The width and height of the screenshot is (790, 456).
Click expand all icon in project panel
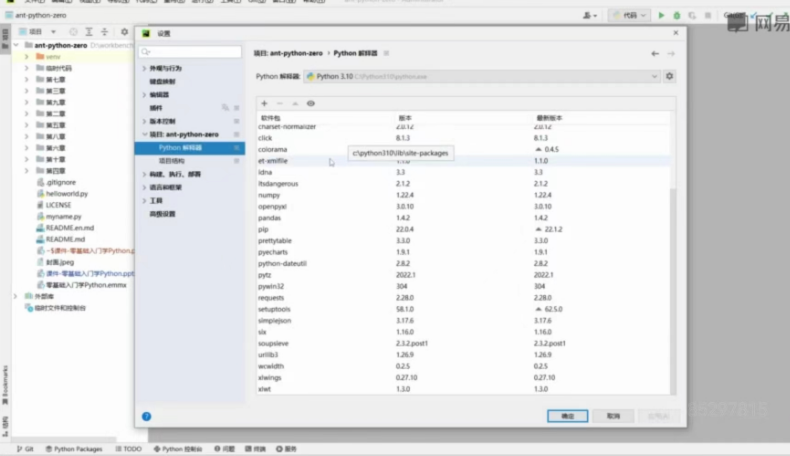pos(89,32)
